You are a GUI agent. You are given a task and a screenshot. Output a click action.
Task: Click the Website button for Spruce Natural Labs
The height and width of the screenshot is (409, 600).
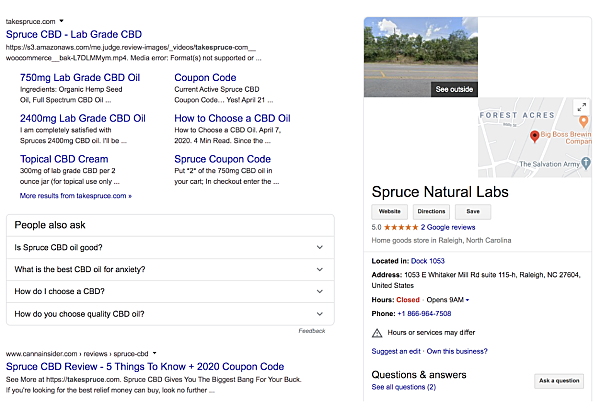pyautogui.click(x=390, y=212)
